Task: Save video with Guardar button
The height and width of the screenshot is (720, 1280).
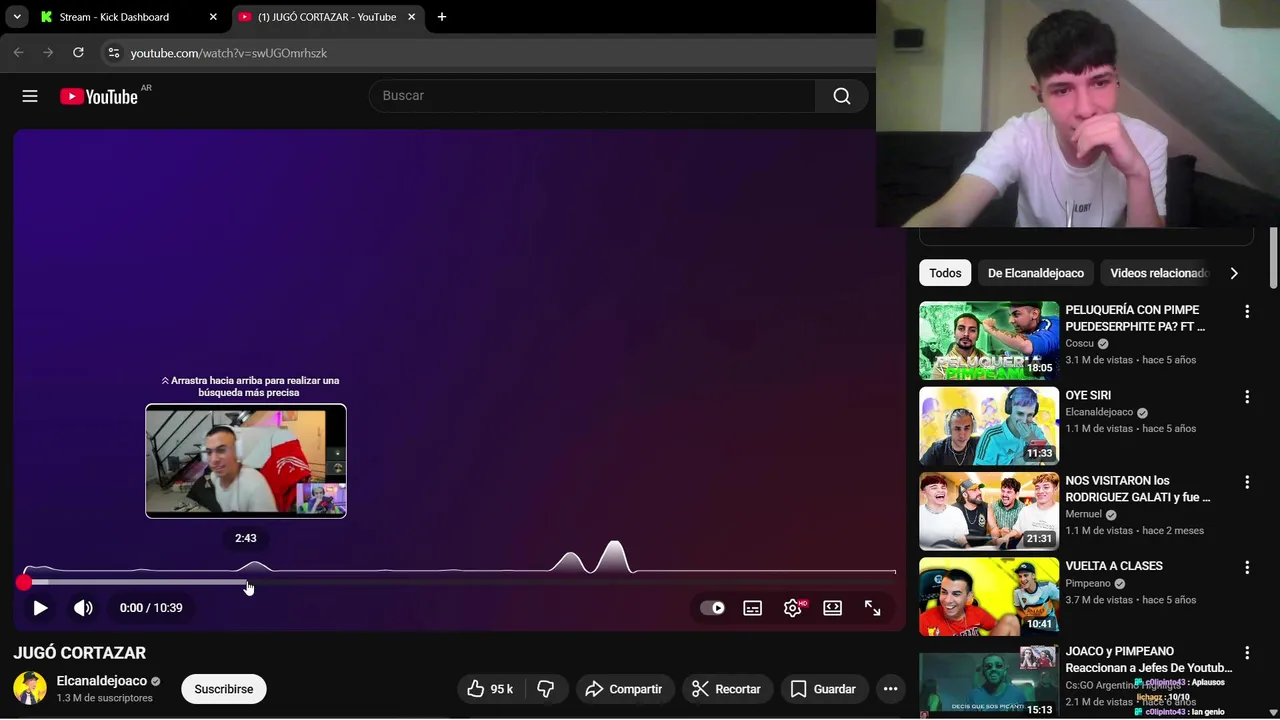Action: (824, 689)
